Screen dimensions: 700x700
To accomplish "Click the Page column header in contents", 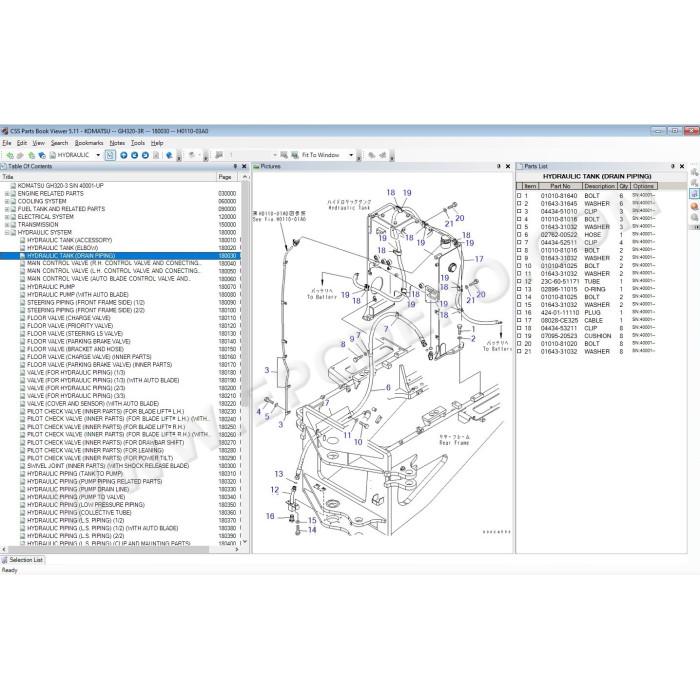I will click(x=228, y=177).
